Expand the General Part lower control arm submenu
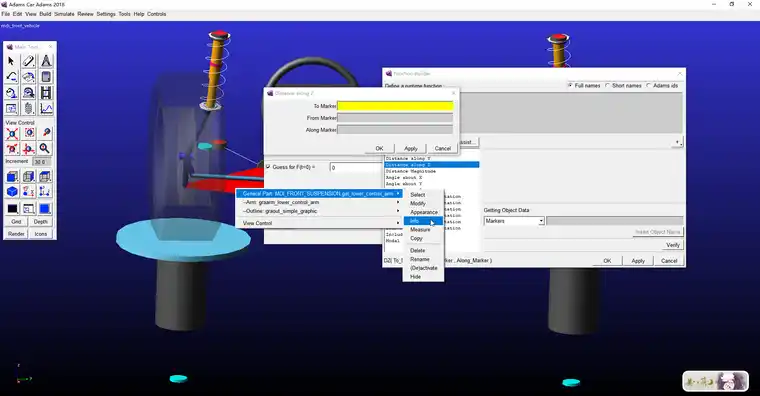The width and height of the screenshot is (760, 396). click(x=319, y=193)
